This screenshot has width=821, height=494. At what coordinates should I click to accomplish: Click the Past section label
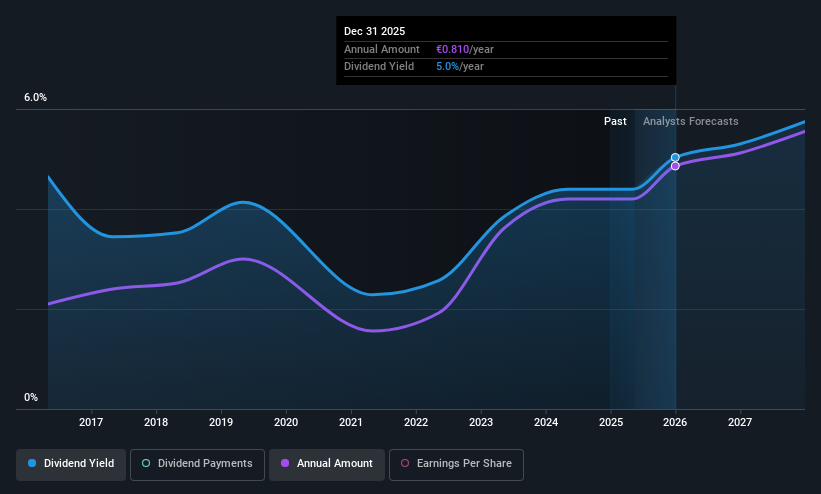point(615,121)
